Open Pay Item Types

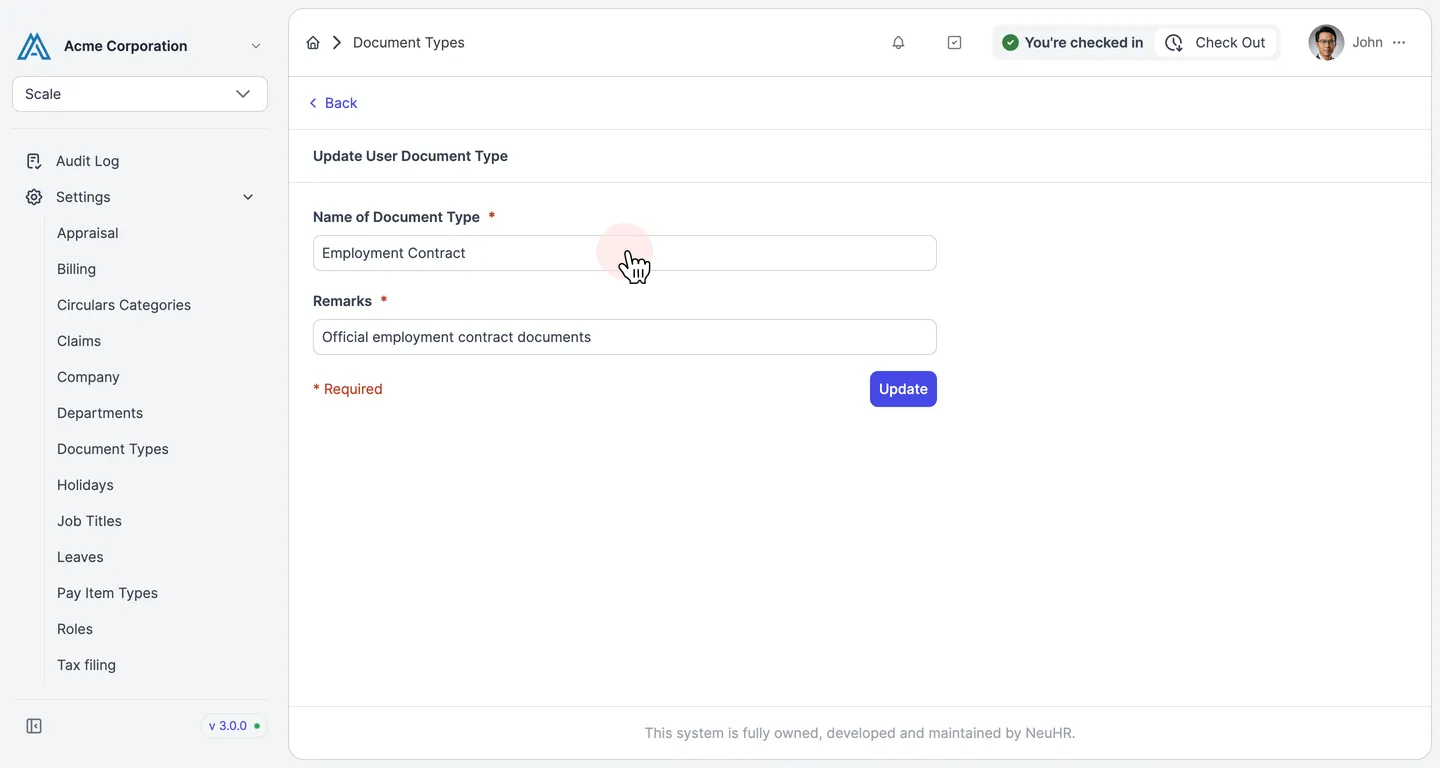pyautogui.click(x=107, y=593)
